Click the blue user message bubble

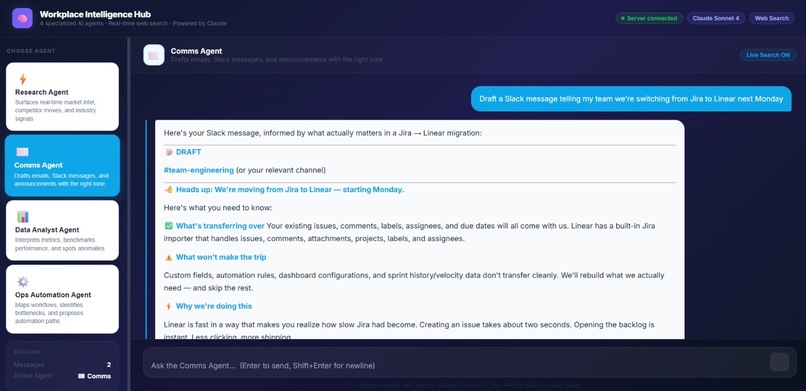pos(631,99)
